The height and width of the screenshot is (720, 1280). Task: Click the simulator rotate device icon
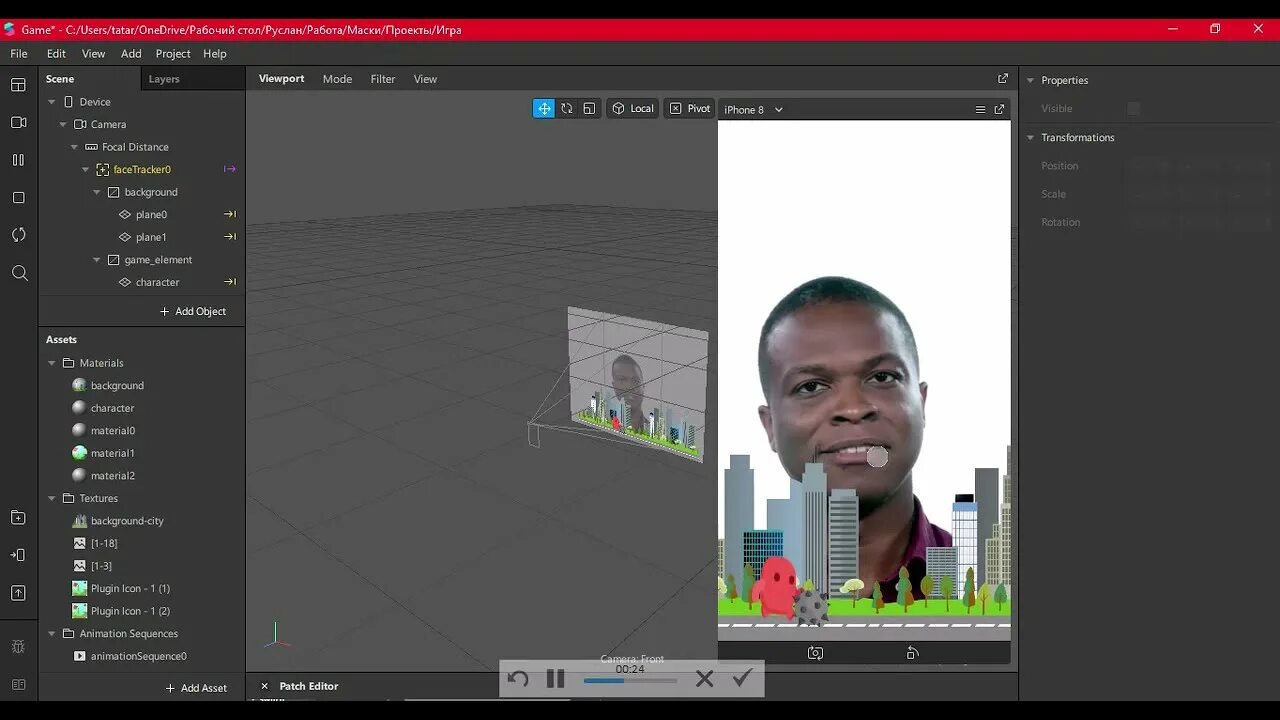click(912, 653)
